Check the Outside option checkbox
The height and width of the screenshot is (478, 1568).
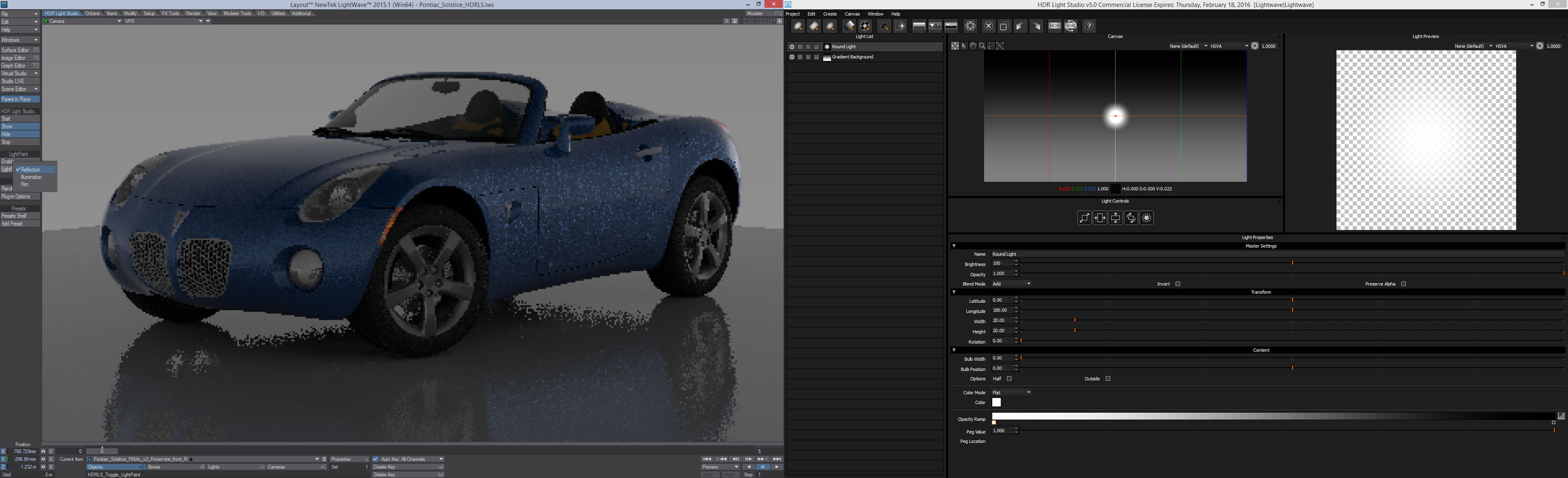point(1108,379)
